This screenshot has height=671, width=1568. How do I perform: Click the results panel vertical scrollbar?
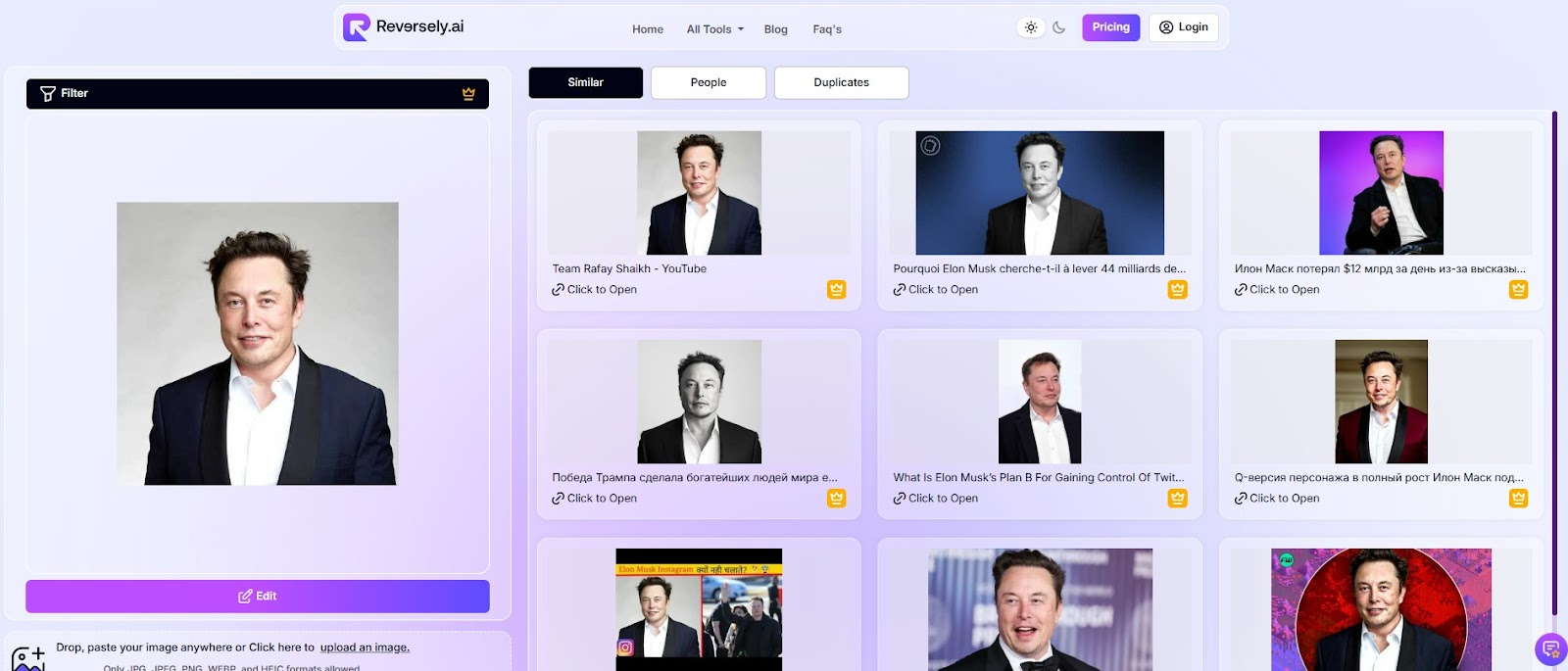coord(1554,362)
